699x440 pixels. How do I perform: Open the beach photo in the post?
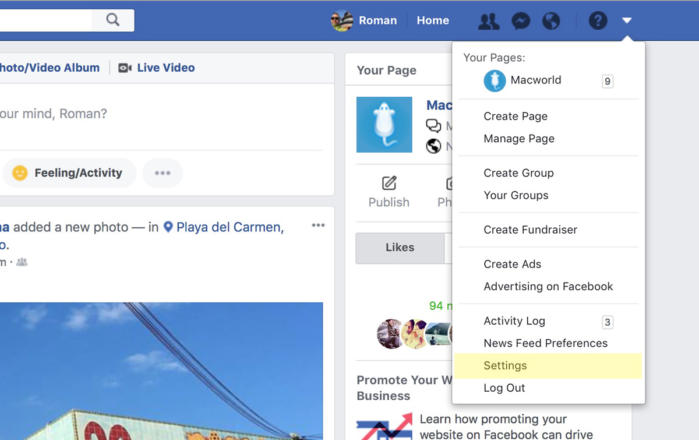(x=161, y=371)
